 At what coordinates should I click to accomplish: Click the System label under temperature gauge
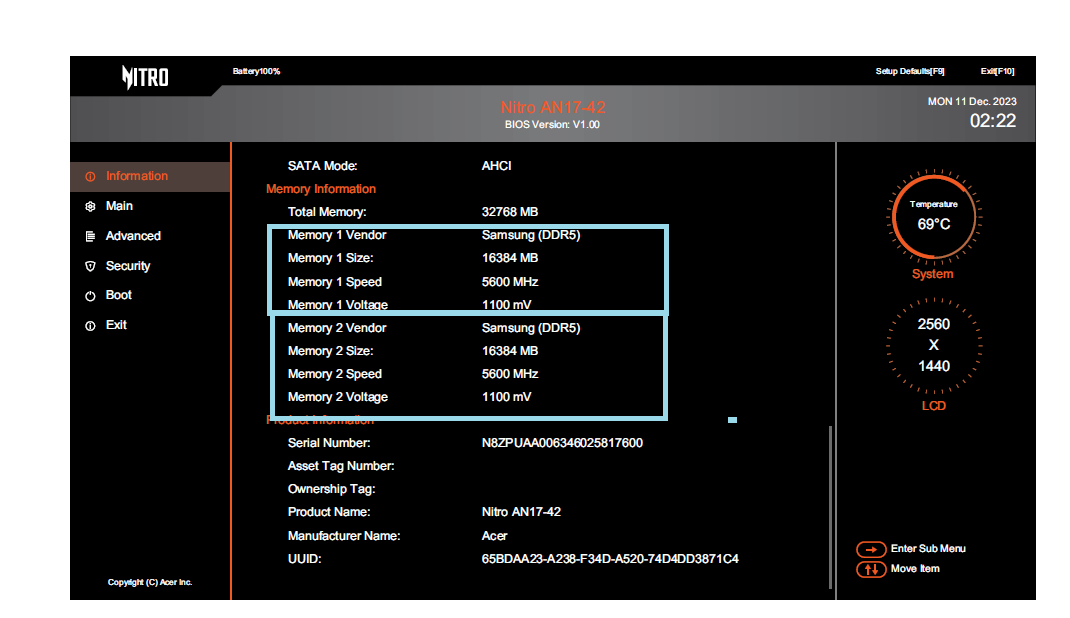(x=933, y=274)
